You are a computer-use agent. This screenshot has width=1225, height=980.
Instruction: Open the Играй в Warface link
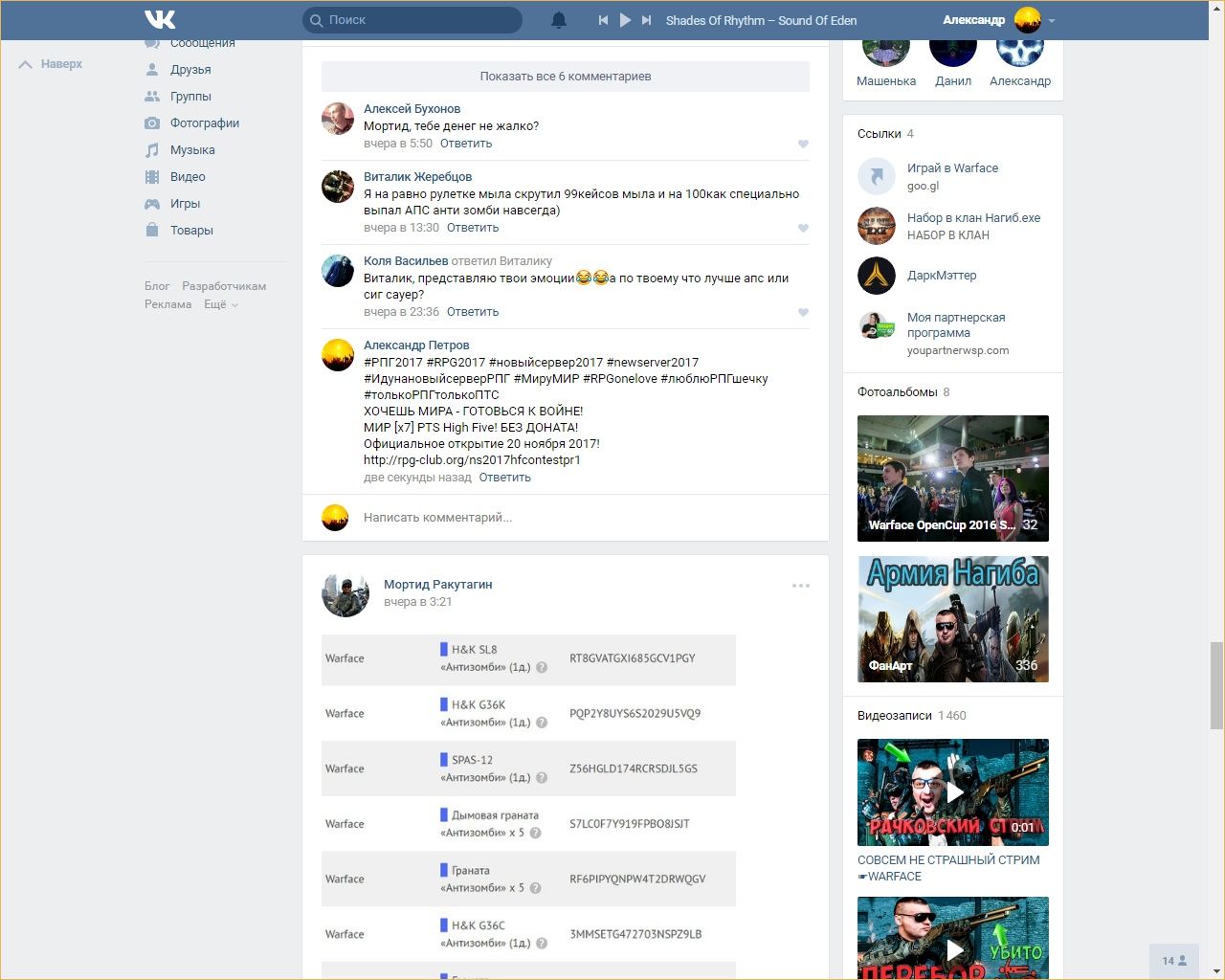(x=952, y=168)
